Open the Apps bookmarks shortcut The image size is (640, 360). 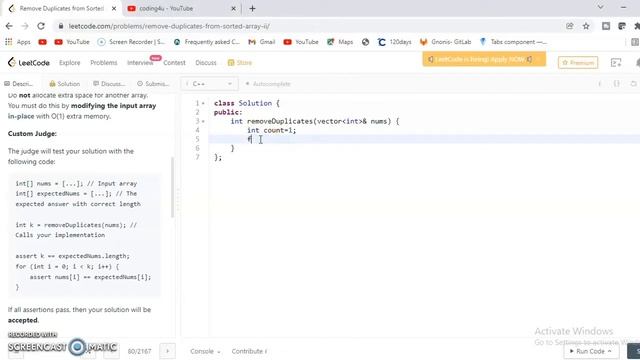click(x=18, y=42)
